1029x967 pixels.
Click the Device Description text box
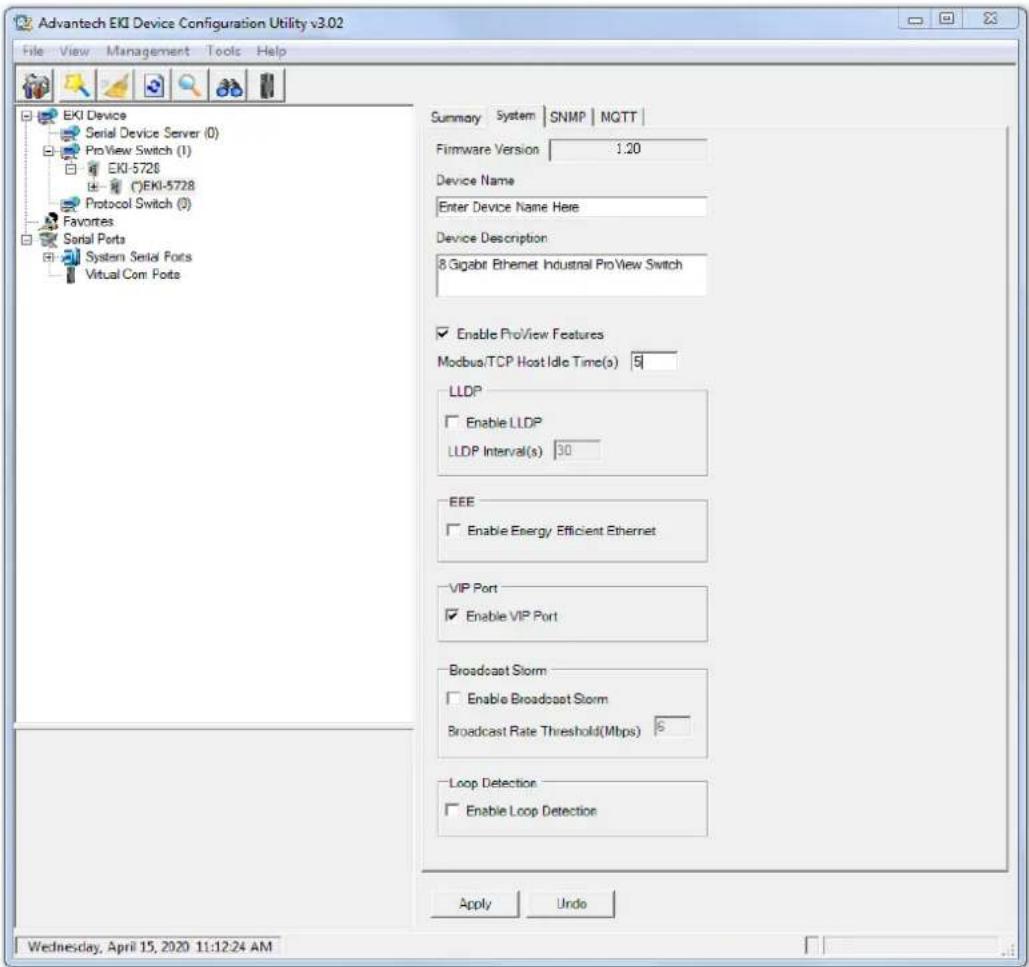(x=572, y=275)
